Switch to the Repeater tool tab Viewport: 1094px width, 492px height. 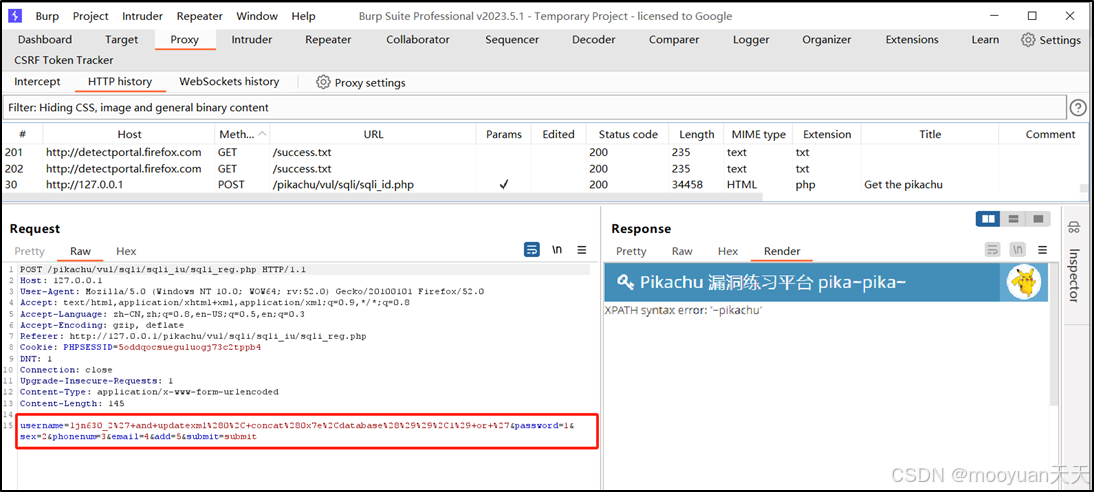click(x=328, y=40)
